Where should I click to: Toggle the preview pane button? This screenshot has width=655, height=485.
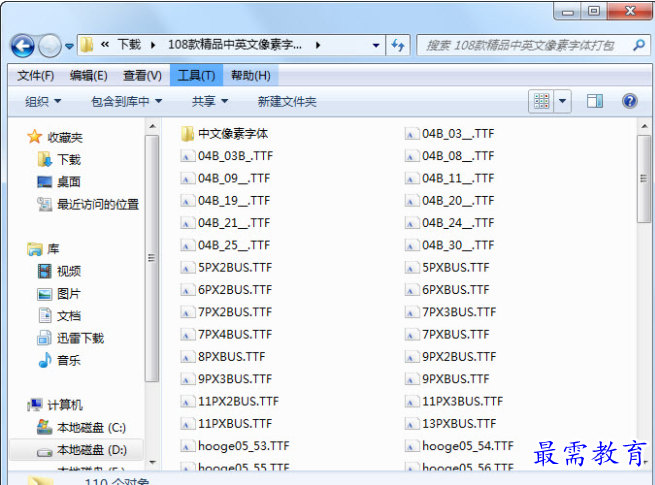[x=595, y=101]
